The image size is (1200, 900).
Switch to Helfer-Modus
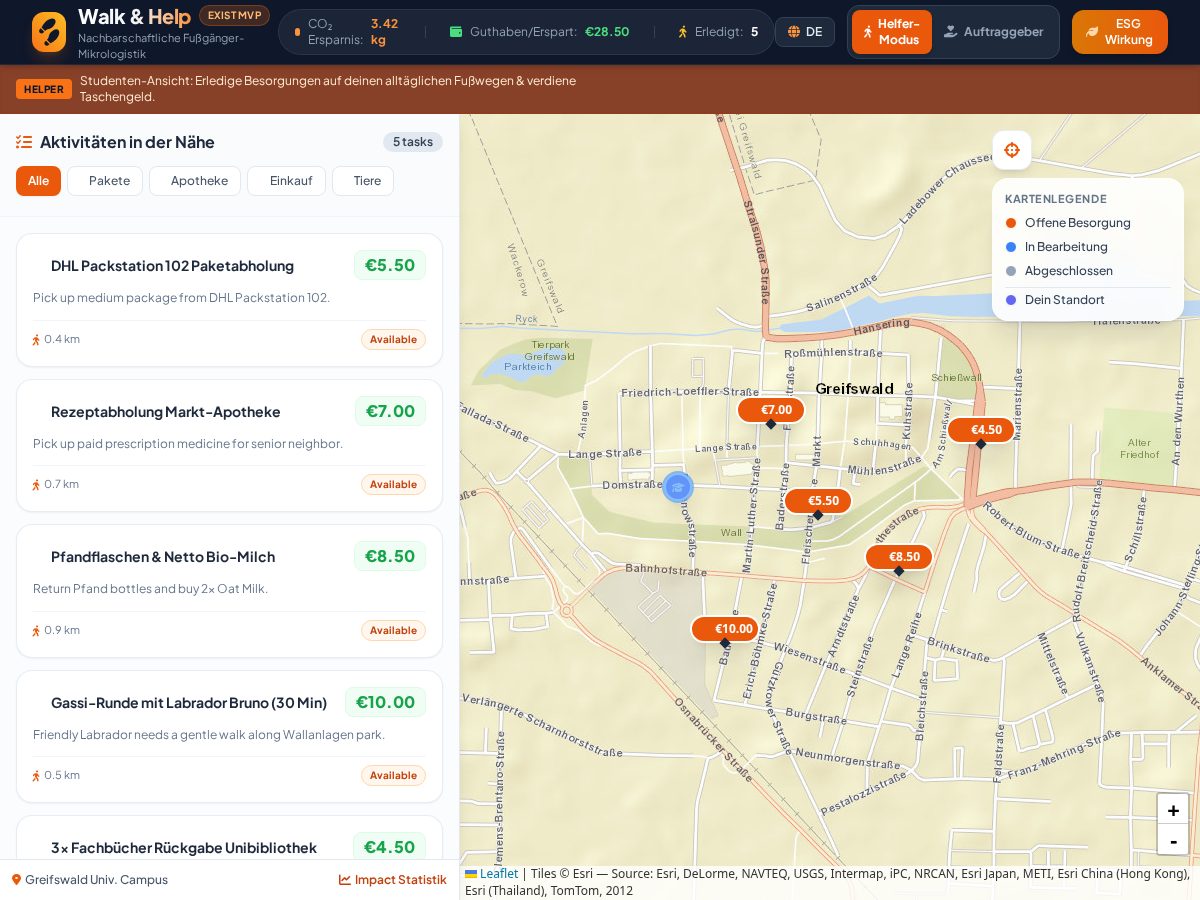click(892, 32)
